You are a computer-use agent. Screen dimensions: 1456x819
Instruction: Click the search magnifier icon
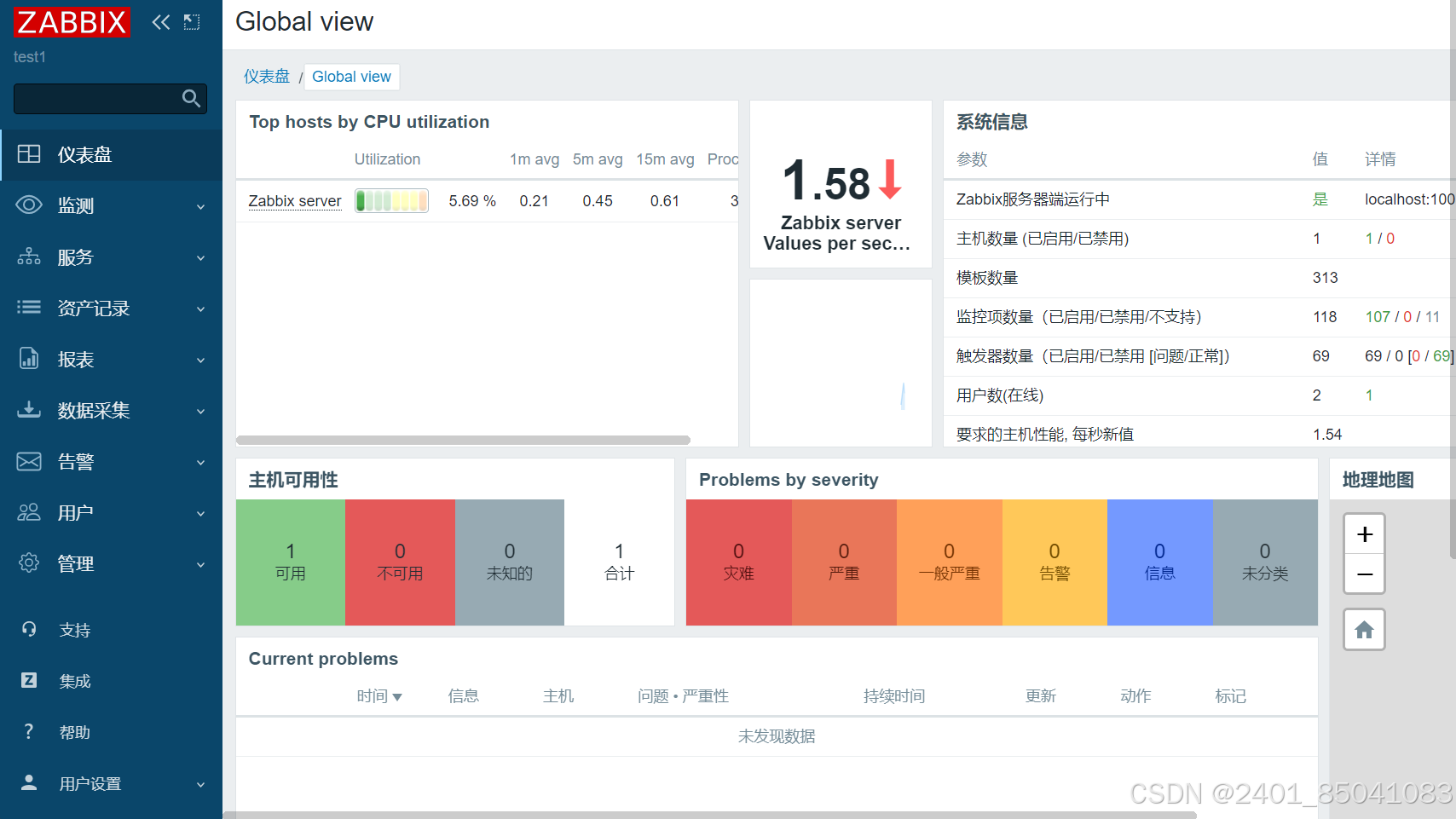click(192, 99)
